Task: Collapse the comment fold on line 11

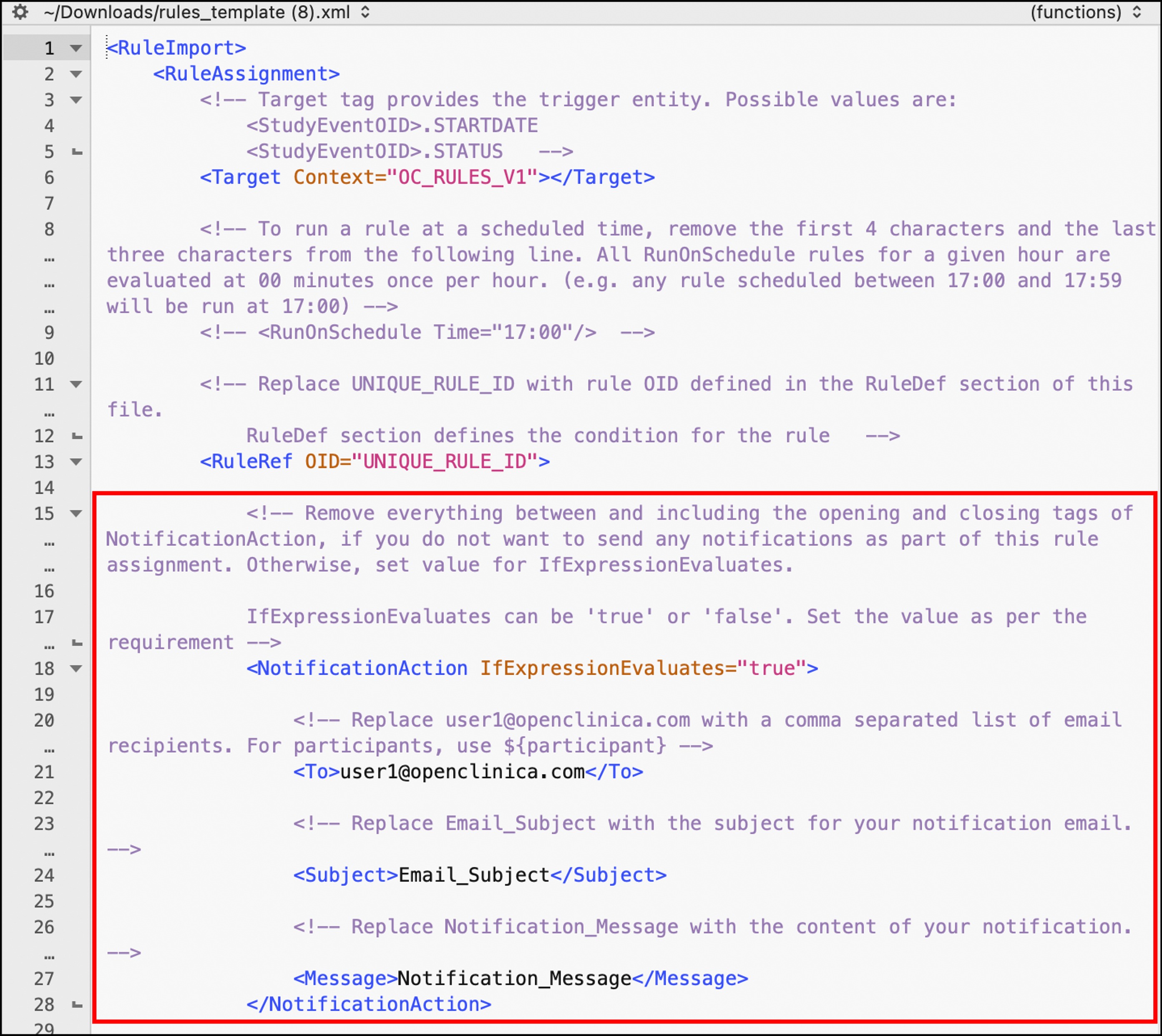Action: [x=76, y=384]
